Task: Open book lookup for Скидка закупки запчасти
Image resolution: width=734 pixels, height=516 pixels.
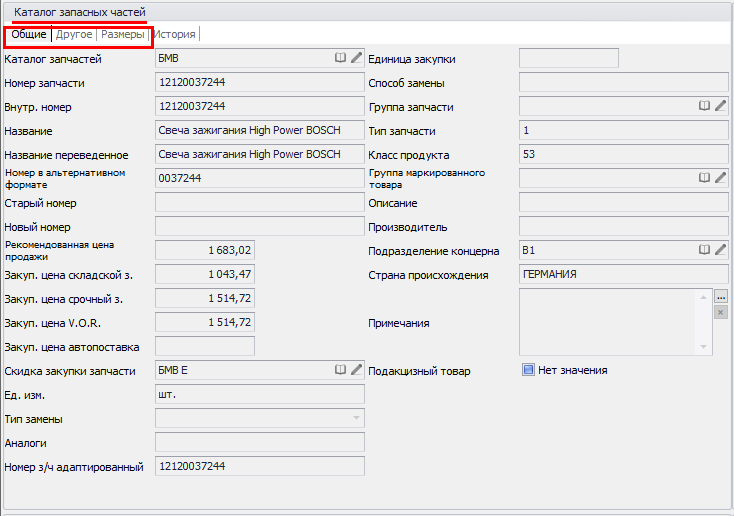Action: pos(341,370)
